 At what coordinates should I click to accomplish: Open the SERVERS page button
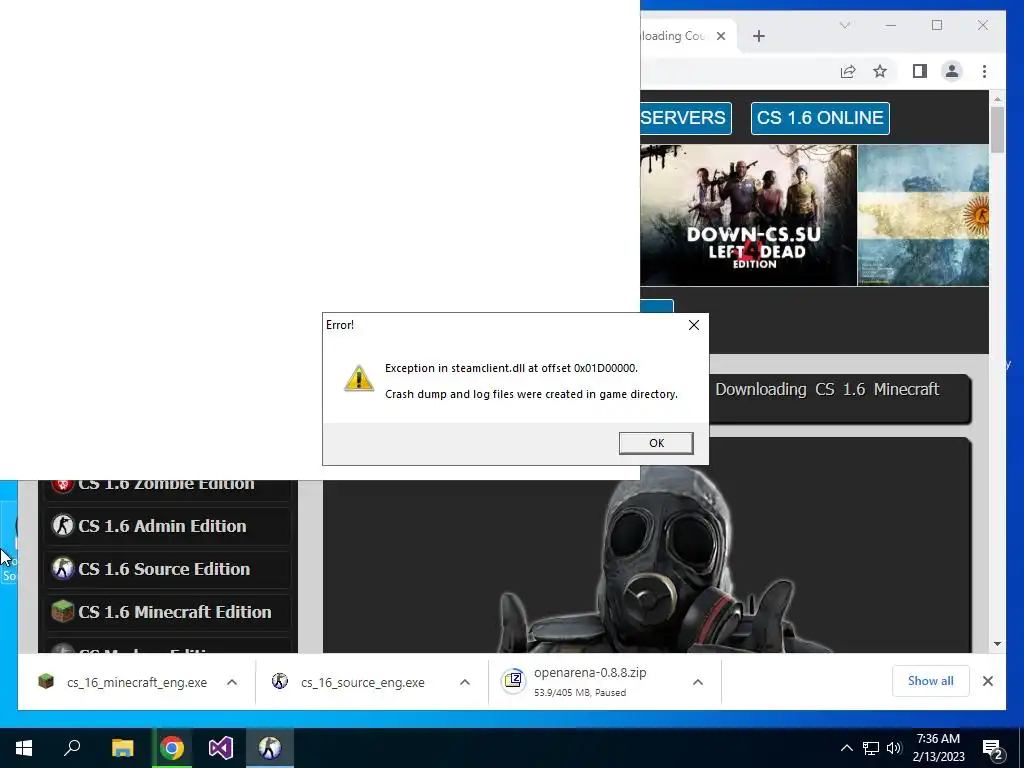pos(684,118)
